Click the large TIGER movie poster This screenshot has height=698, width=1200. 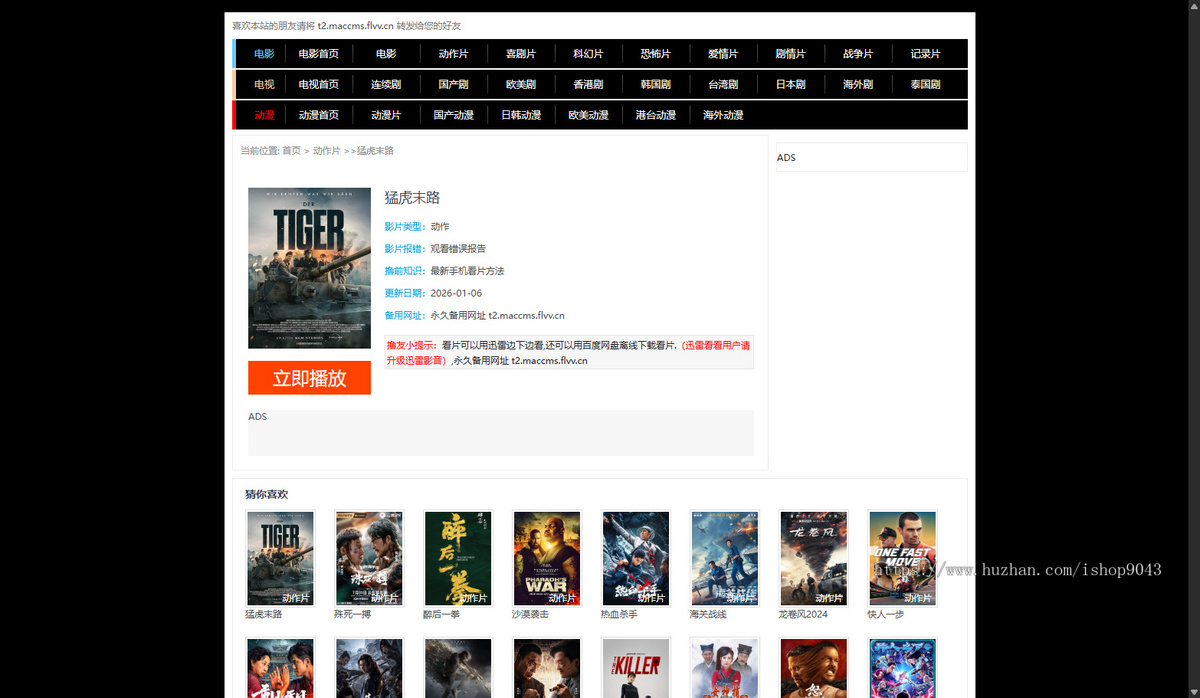click(309, 268)
